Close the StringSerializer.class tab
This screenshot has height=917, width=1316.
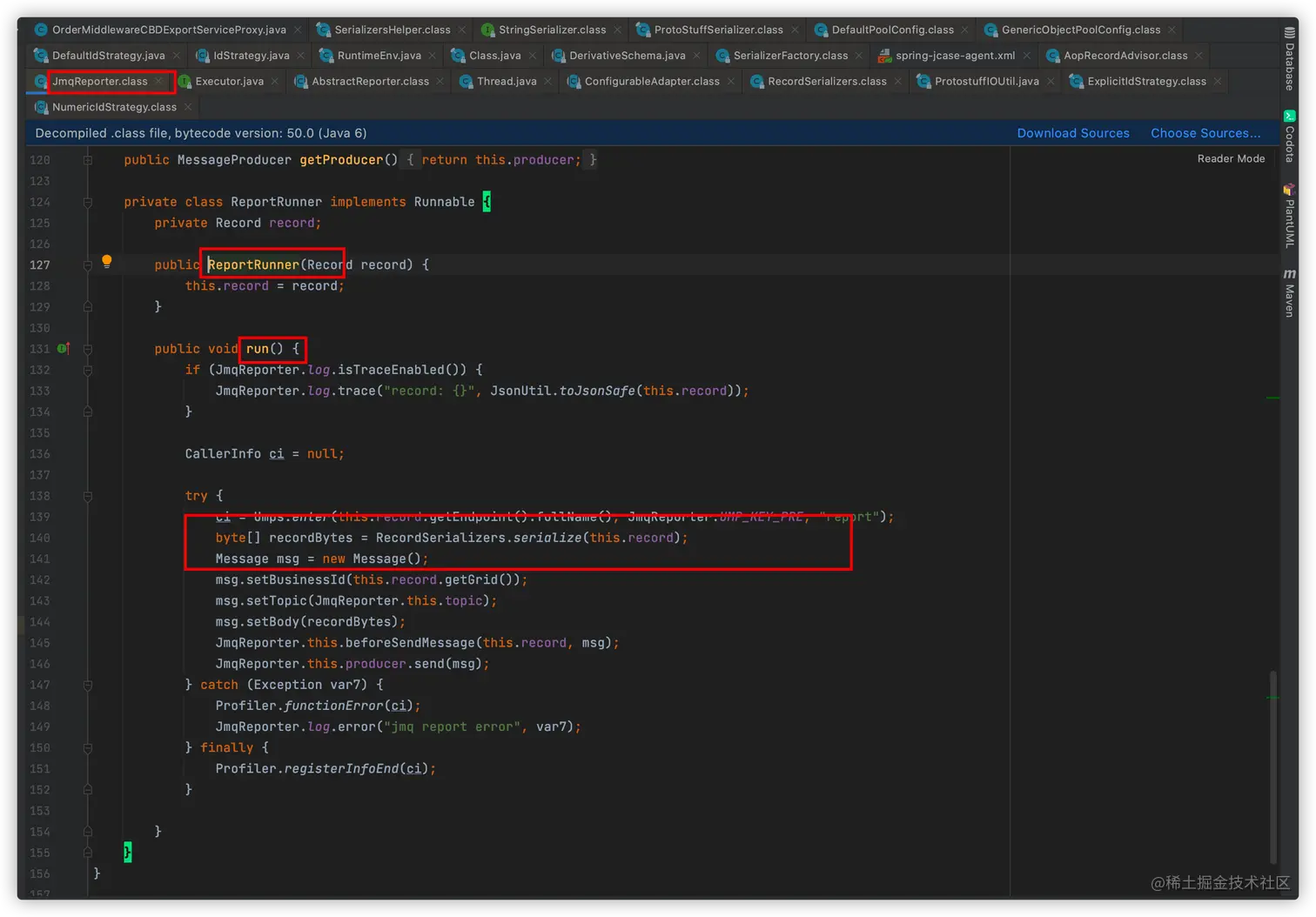(x=617, y=30)
